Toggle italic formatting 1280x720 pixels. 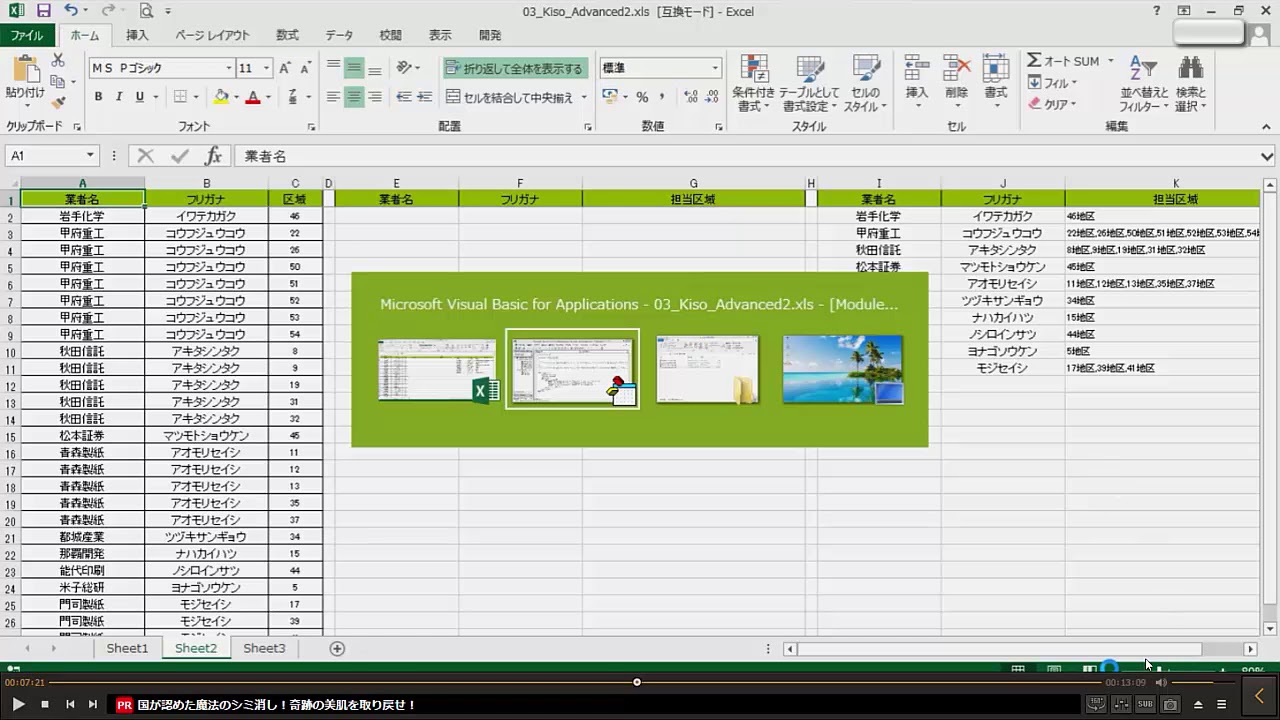pyautogui.click(x=119, y=97)
